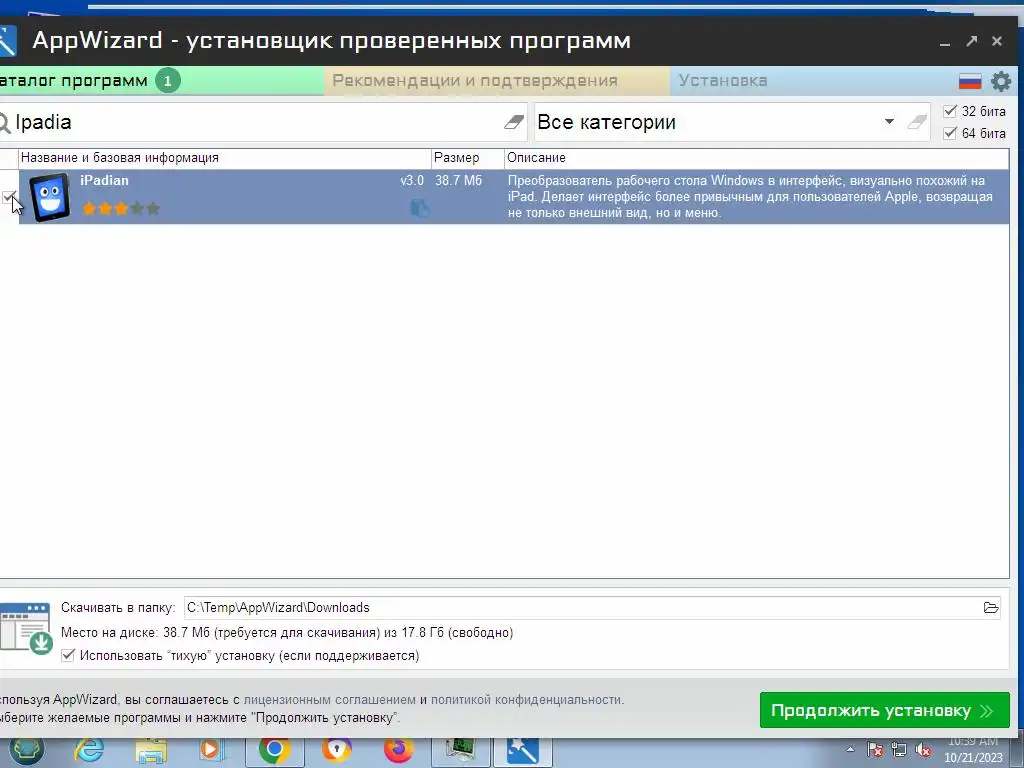The width and height of the screenshot is (1024, 768).
Task: Browse download folder with folder icon
Action: pos(991,608)
